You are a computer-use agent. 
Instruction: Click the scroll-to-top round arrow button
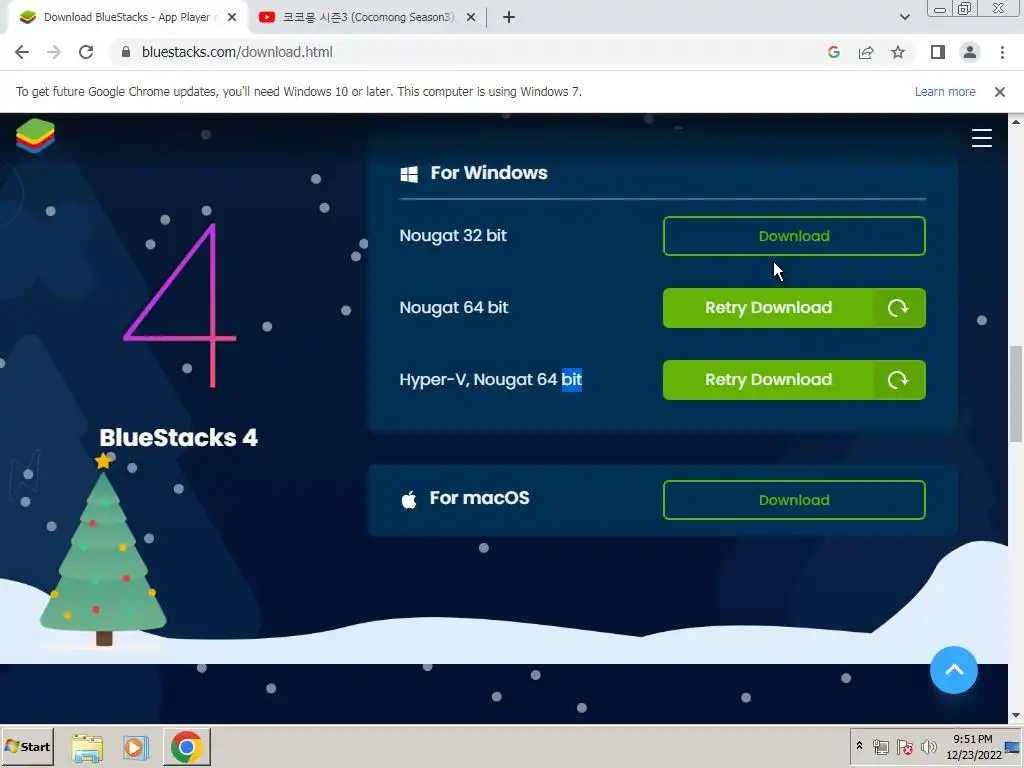[x=953, y=670]
